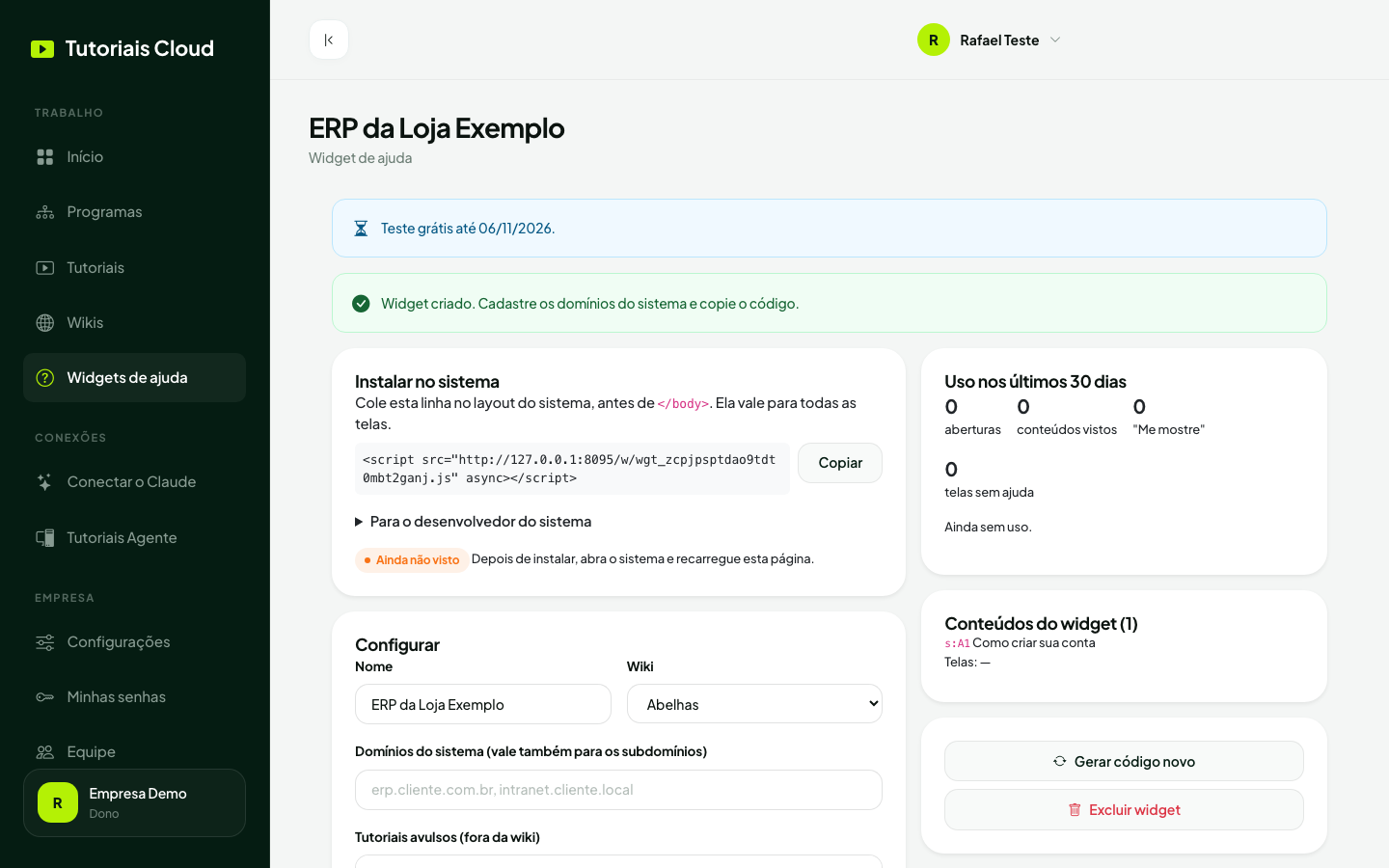Click the Programas hierarchy icon
The height and width of the screenshot is (868, 1389).
pos(45,212)
